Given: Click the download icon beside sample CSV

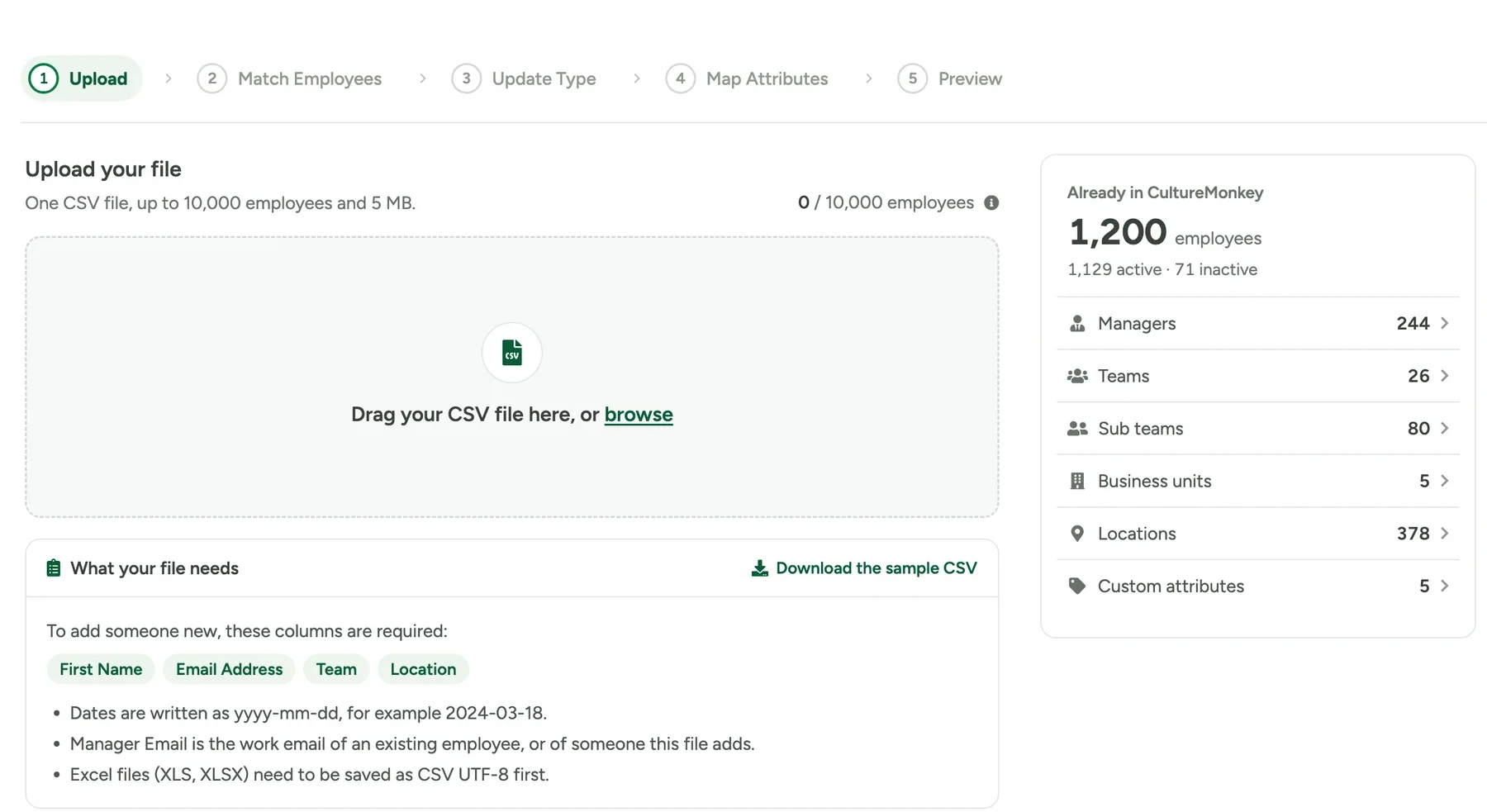Looking at the screenshot, I should [759, 568].
